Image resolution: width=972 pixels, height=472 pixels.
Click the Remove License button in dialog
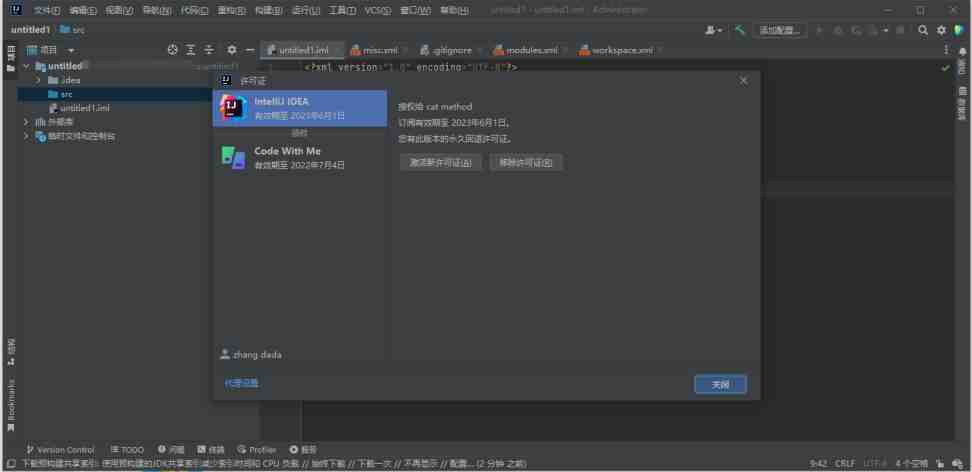pos(526,163)
